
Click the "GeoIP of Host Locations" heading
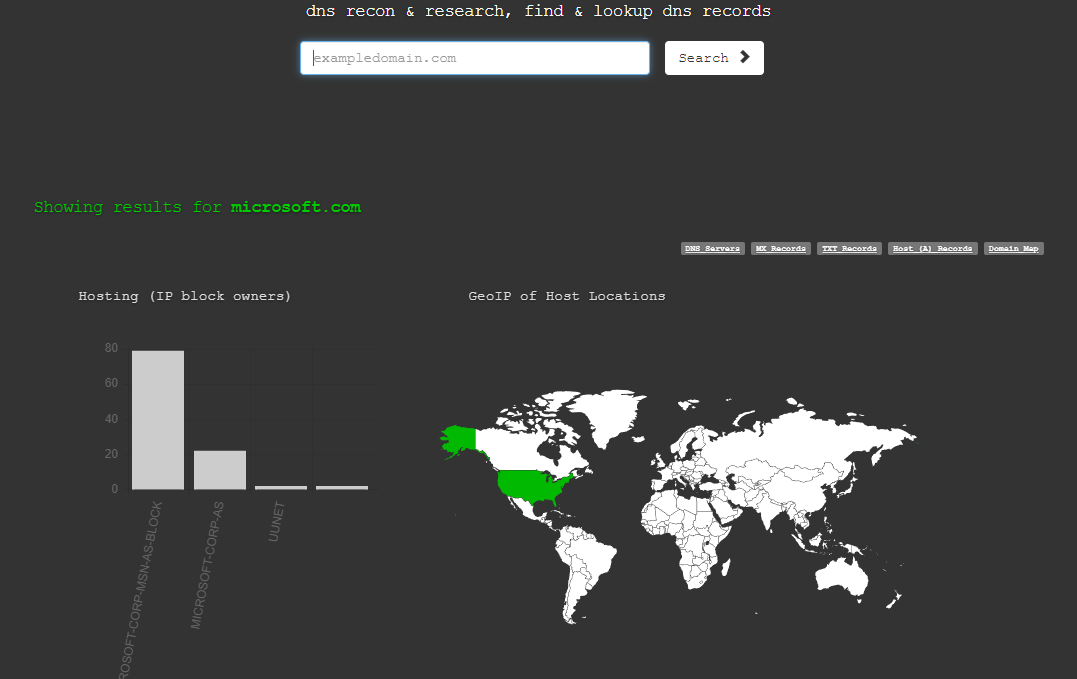pyautogui.click(x=567, y=296)
